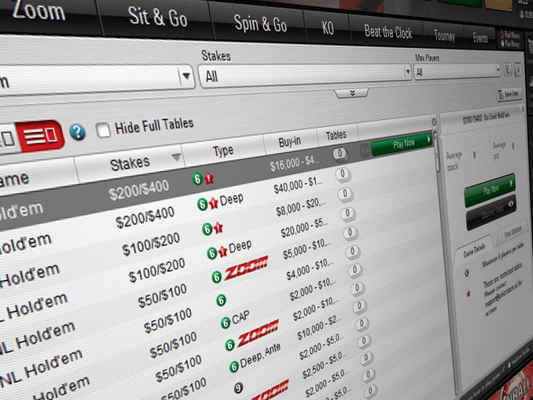
Task: Select the $10,000 - $2 buy-in cell
Action: click(319, 327)
